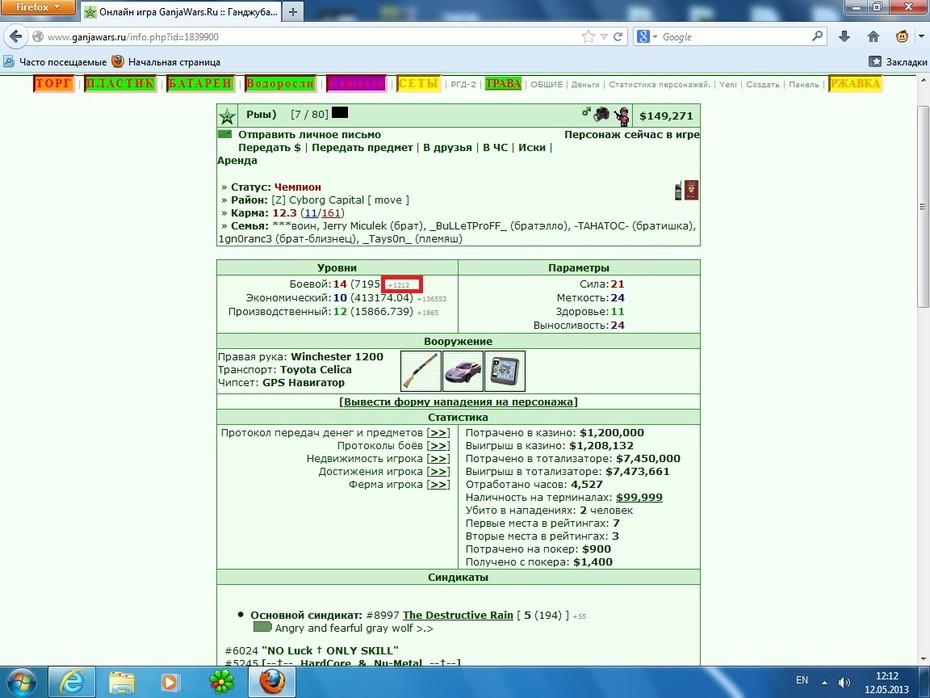The width and height of the screenshot is (930, 698).
Task: Click Передать $ link
Action: click(x=269, y=148)
